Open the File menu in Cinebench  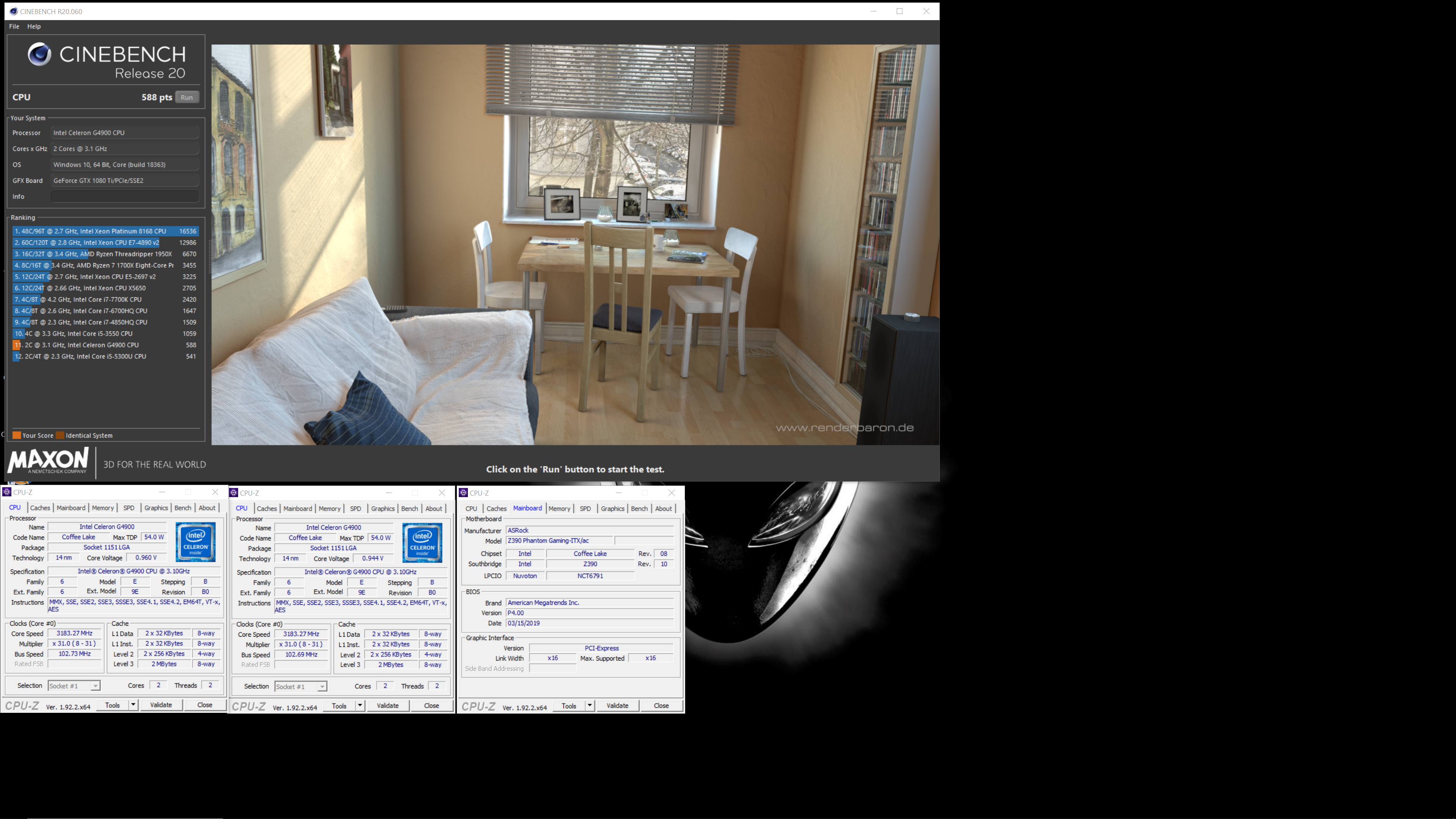(14, 26)
